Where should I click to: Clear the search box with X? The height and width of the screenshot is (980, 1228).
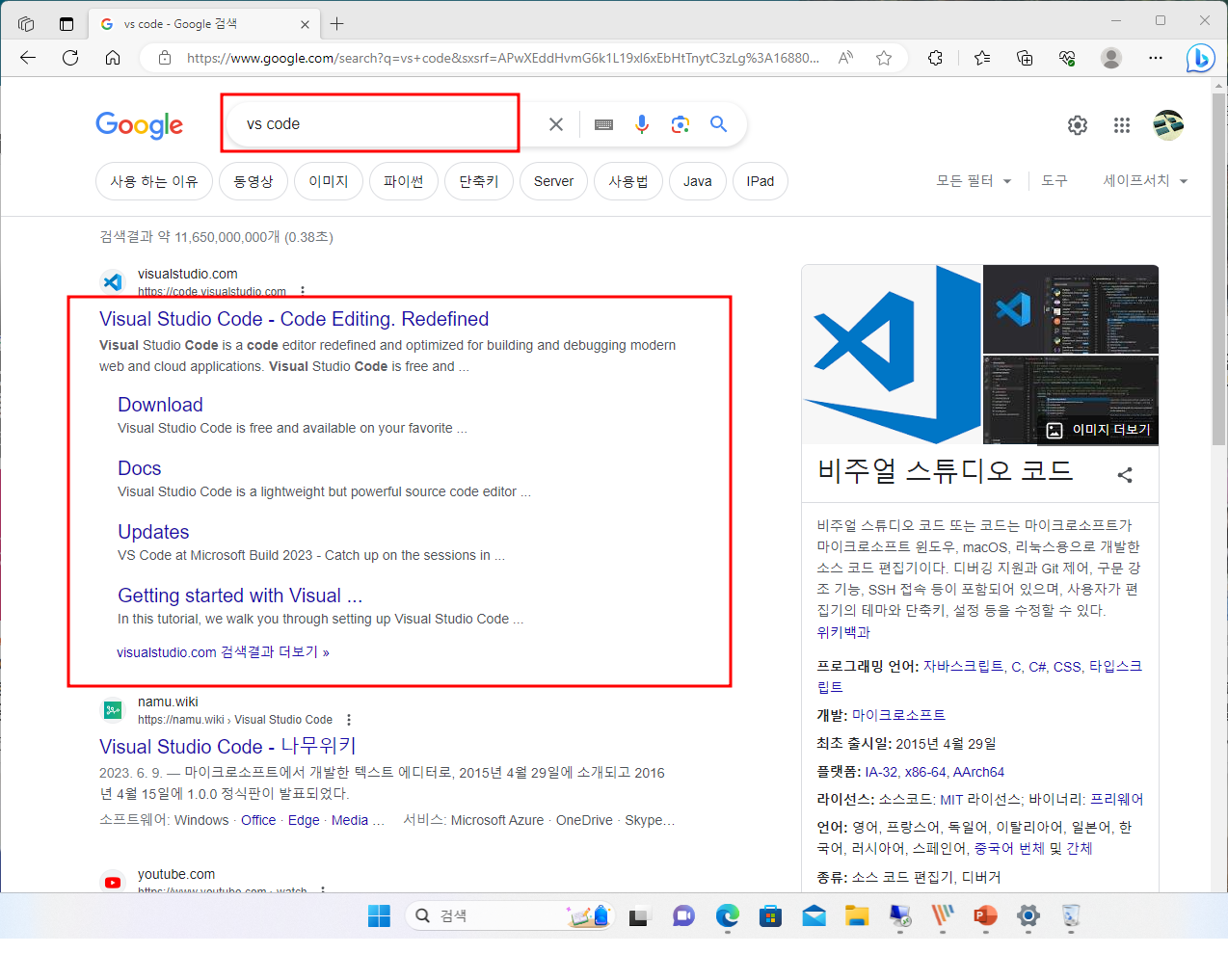[x=556, y=124]
